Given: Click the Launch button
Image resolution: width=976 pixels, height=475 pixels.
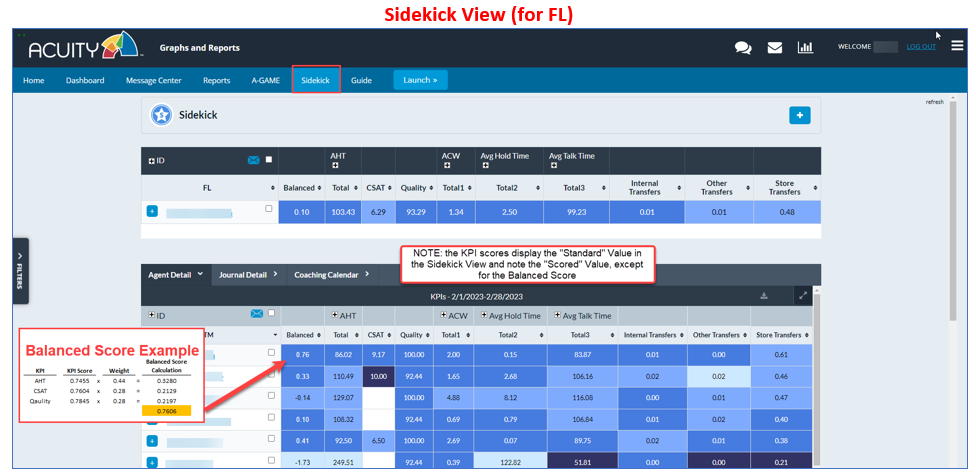Looking at the screenshot, I should (420, 80).
